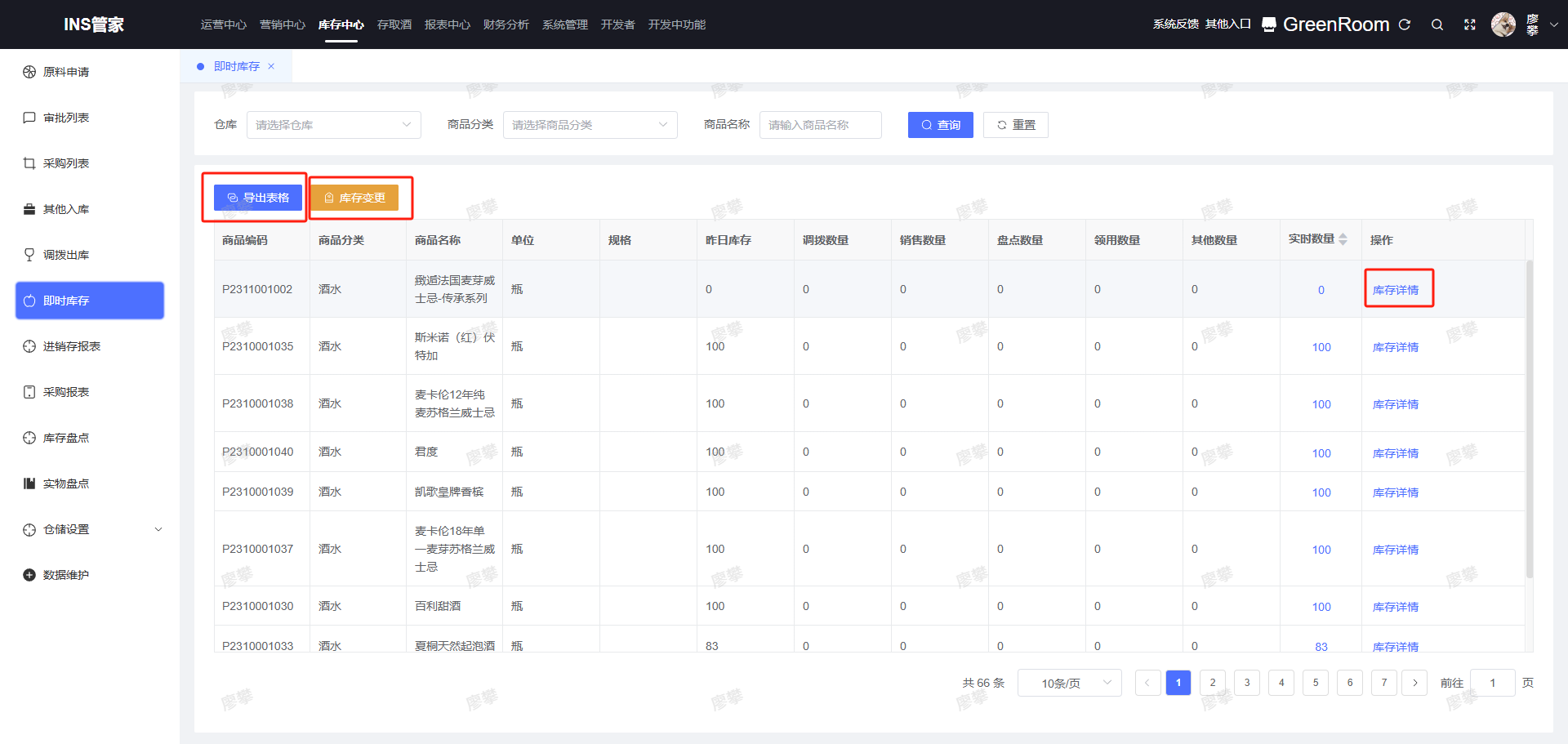
Task: Switch to 开发中功能 menu
Action: point(677,25)
